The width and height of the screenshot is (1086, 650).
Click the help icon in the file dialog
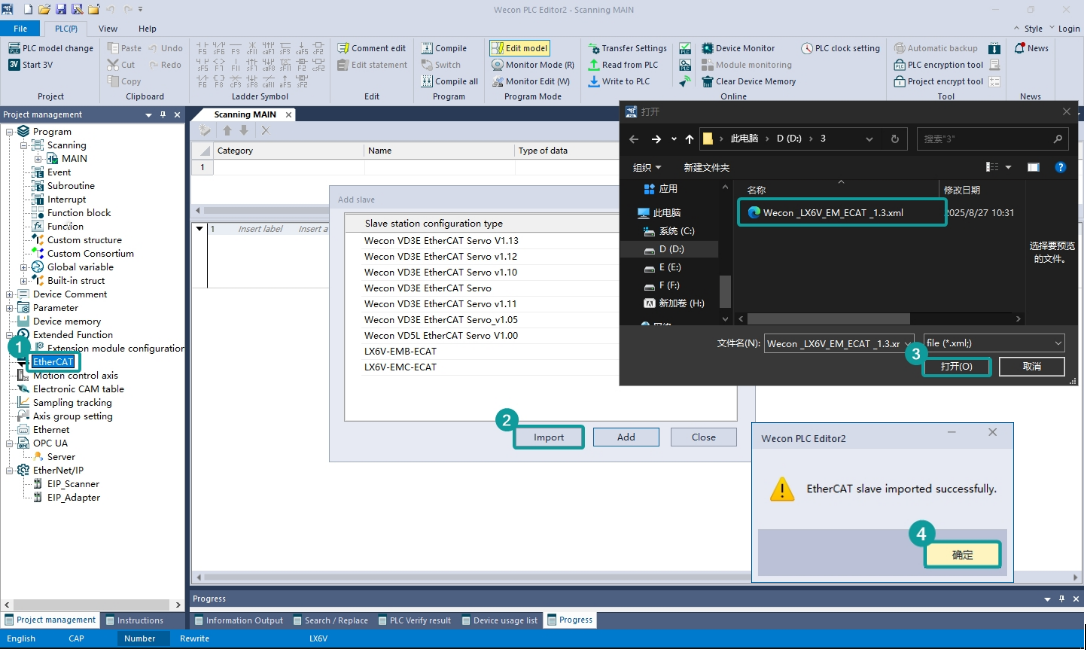point(1060,167)
